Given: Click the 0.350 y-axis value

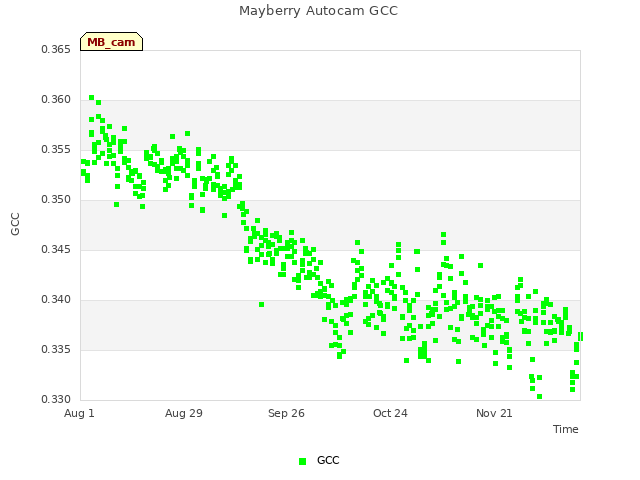Looking at the screenshot, I should pos(56,200).
